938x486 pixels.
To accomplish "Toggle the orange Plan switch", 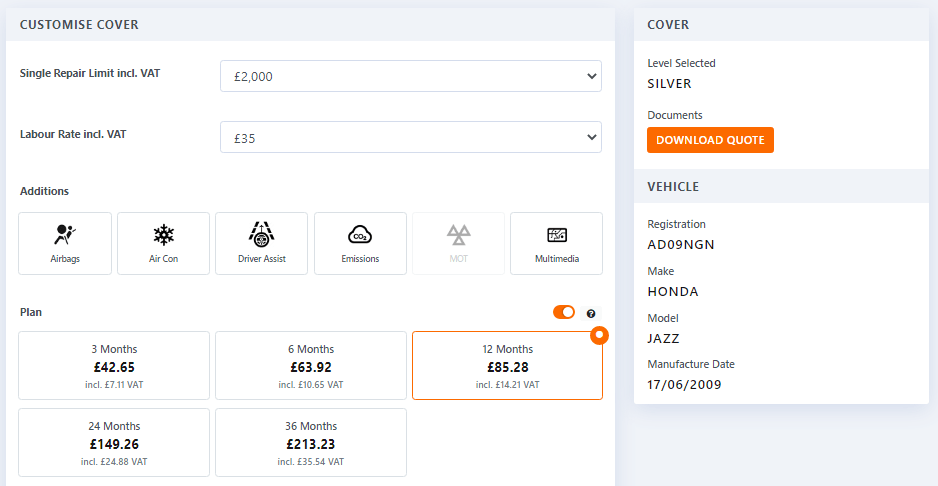I will pyautogui.click(x=564, y=313).
